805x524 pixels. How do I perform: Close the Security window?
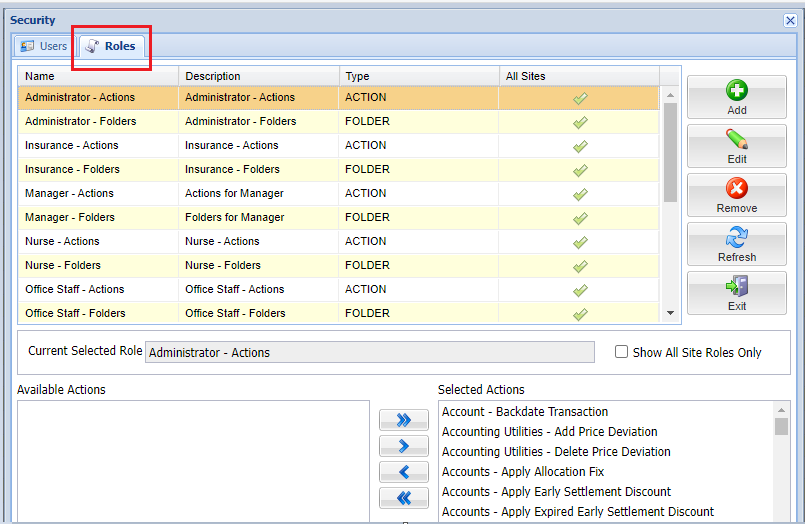click(x=790, y=21)
